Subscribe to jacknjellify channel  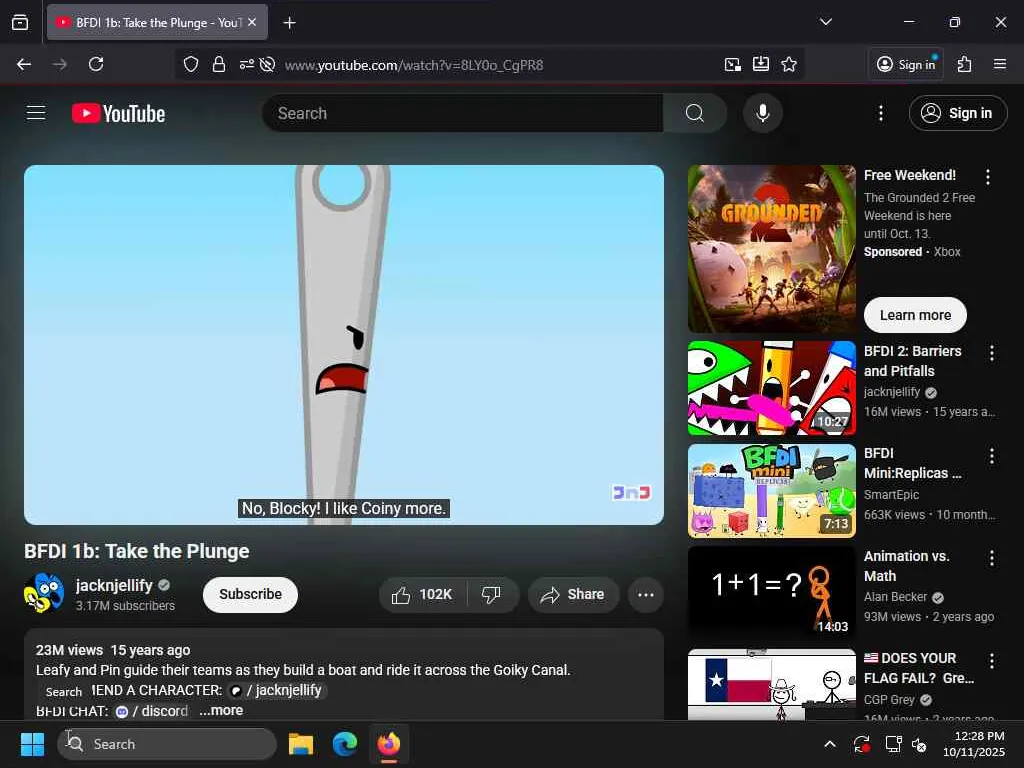click(x=250, y=594)
